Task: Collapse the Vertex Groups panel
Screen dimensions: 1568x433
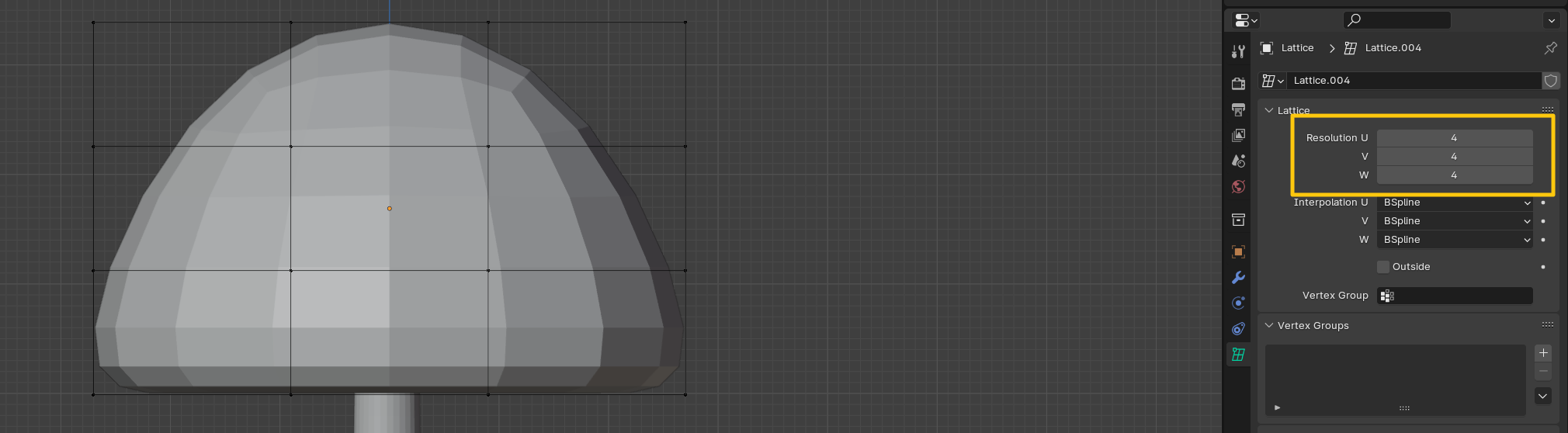Action: coord(1269,325)
